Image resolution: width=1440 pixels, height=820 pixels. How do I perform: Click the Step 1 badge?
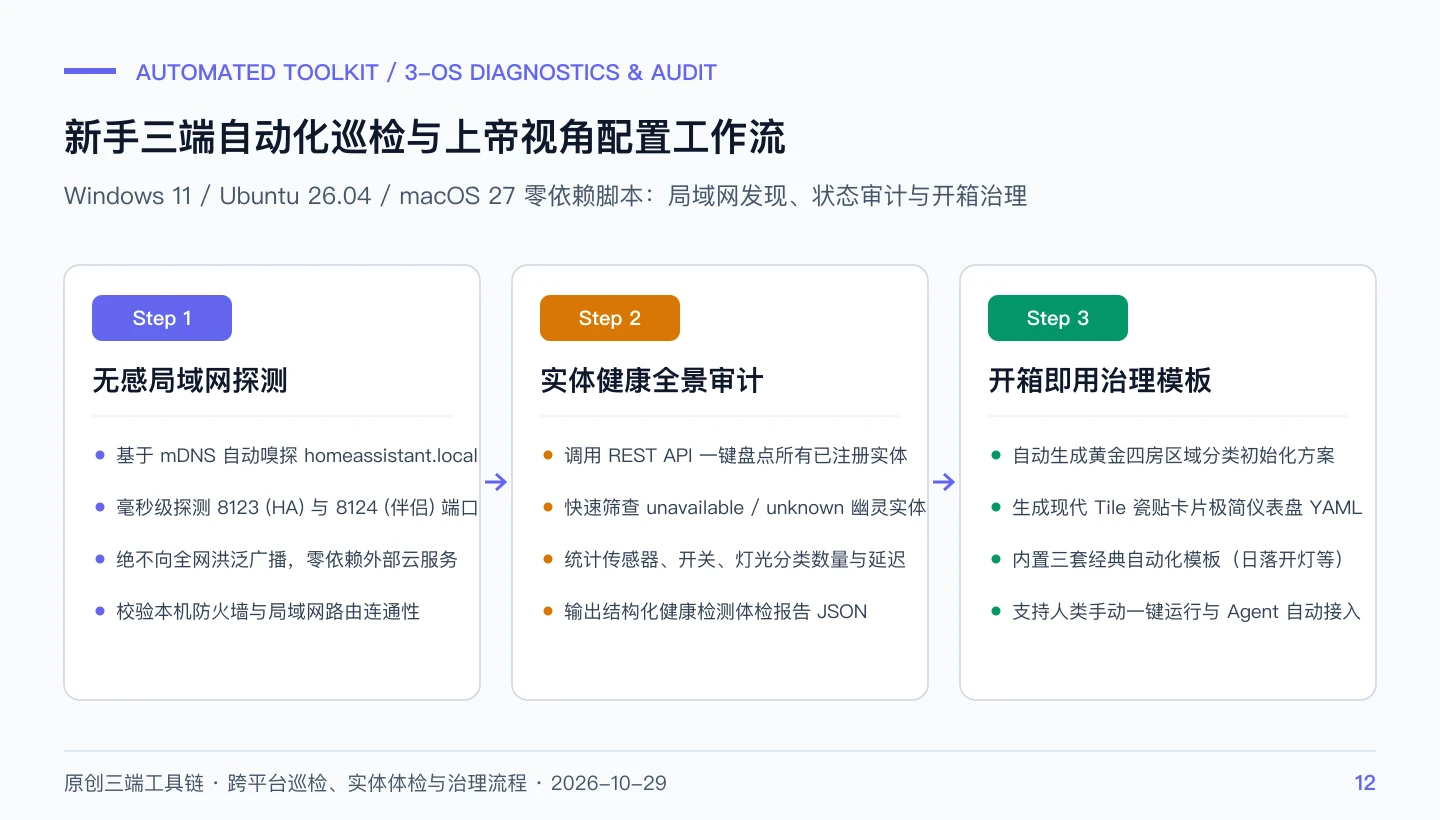(162, 318)
